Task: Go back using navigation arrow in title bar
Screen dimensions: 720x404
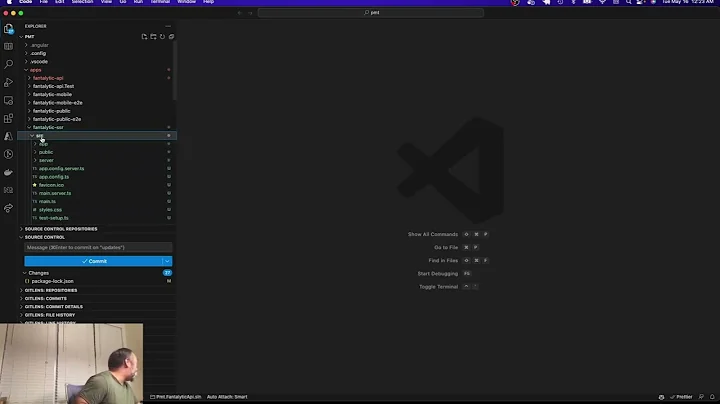Action: (240, 13)
